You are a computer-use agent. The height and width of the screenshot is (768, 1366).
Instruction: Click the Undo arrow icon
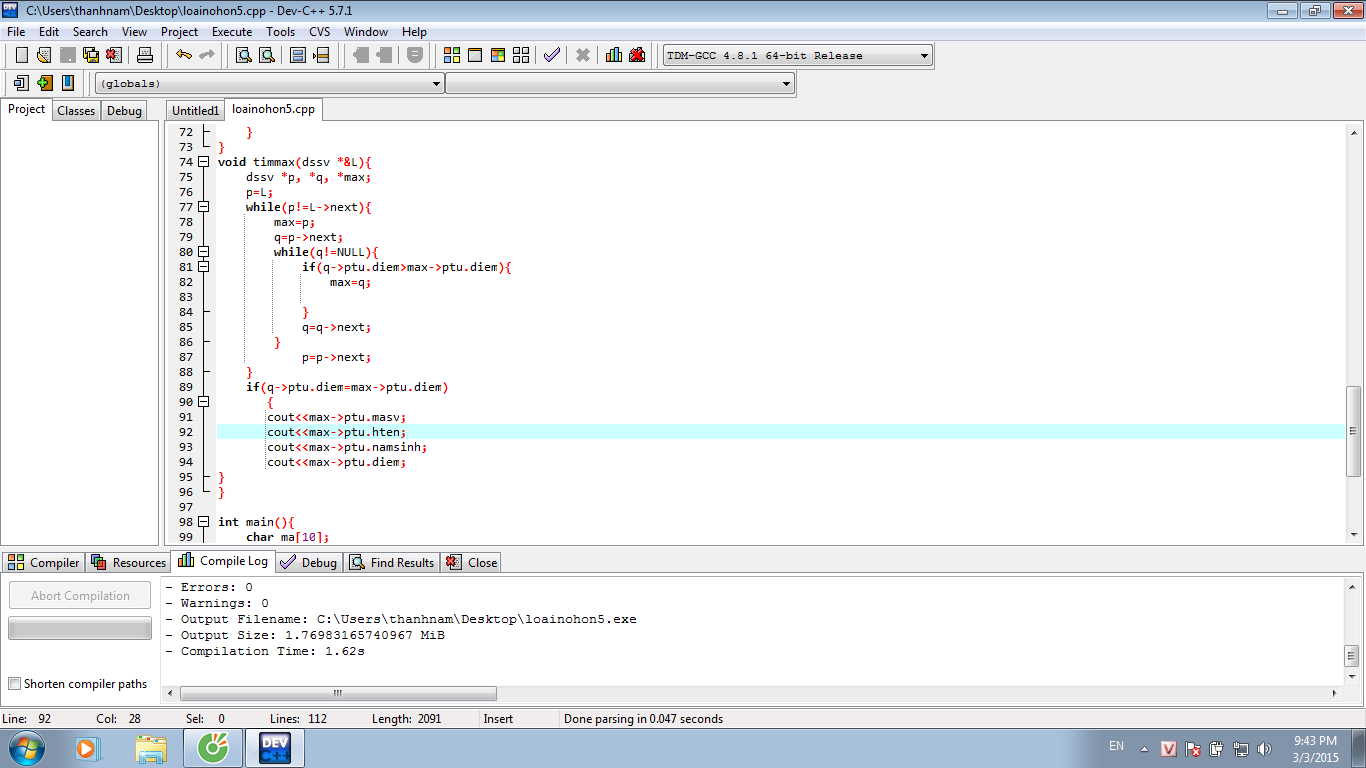point(183,55)
